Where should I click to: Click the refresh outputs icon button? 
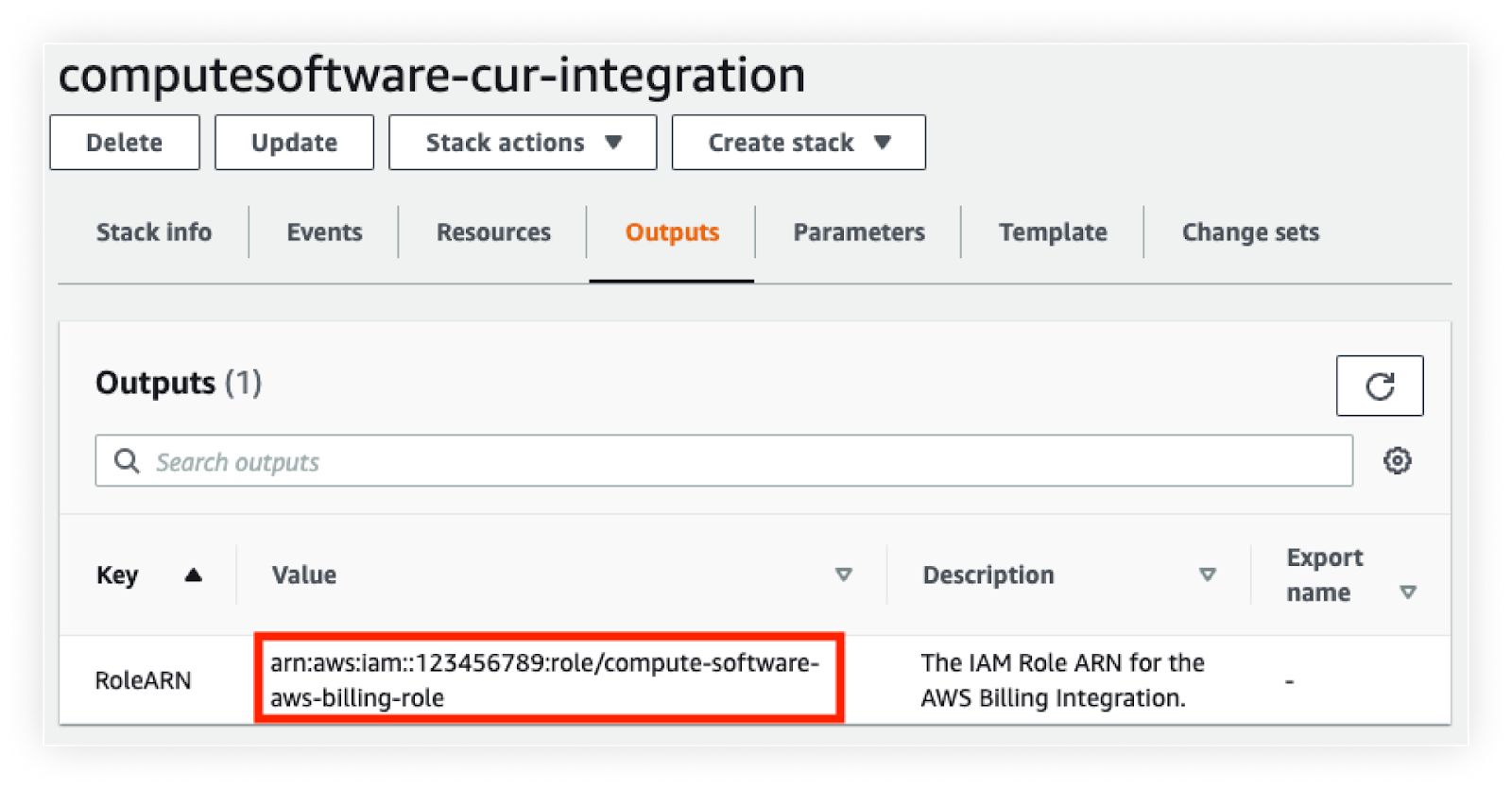[1379, 386]
